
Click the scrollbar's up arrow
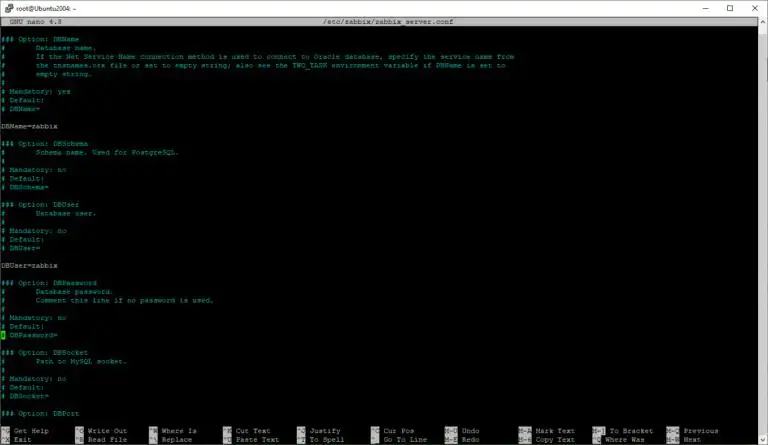[x=763, y=22]
